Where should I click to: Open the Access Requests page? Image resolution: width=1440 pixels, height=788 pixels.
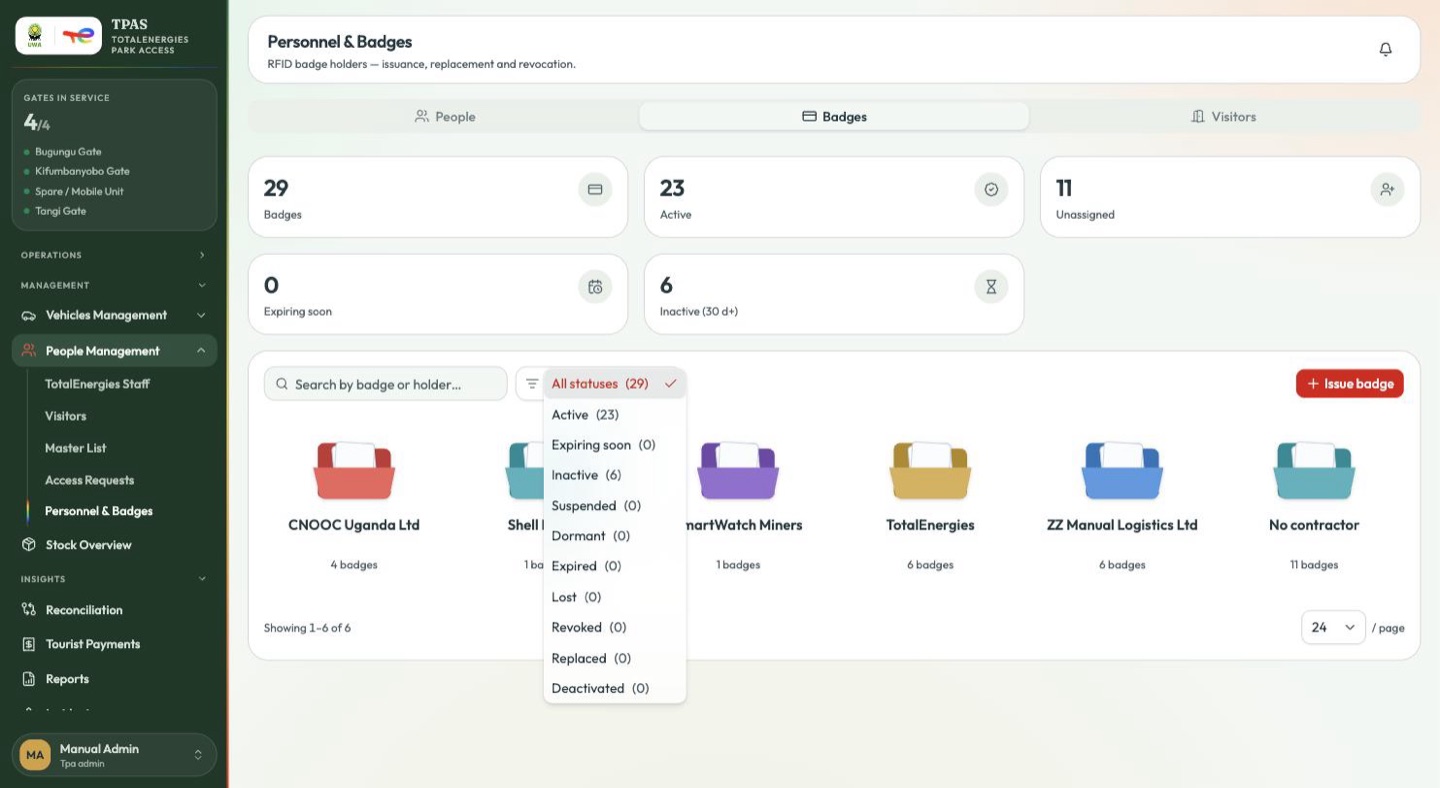click(89, 480)
